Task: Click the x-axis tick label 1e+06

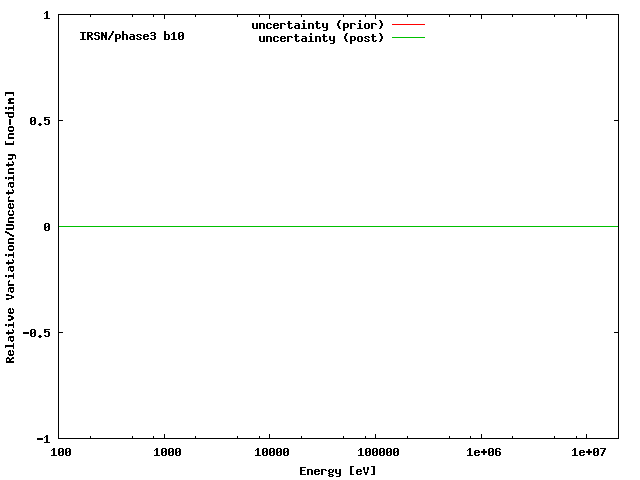Action: [x=482, y=453]
